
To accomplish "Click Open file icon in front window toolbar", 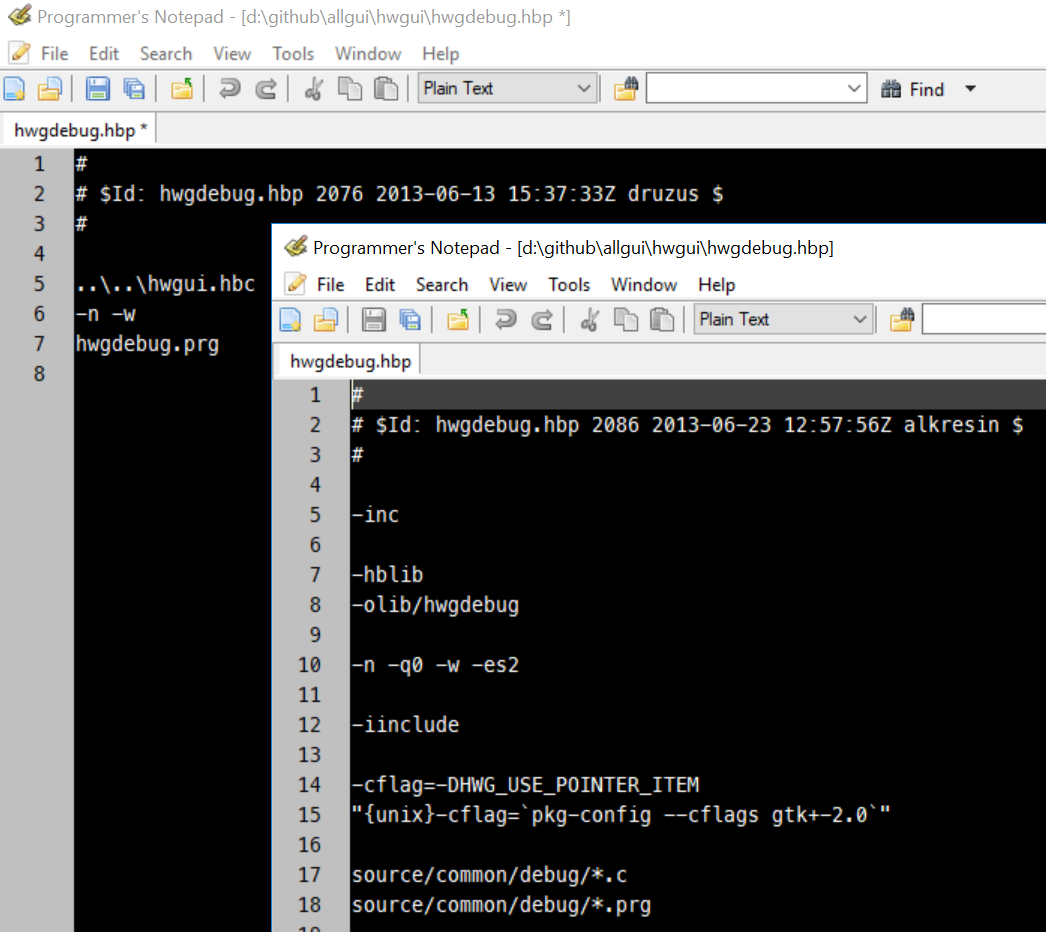I will [325, 320].
